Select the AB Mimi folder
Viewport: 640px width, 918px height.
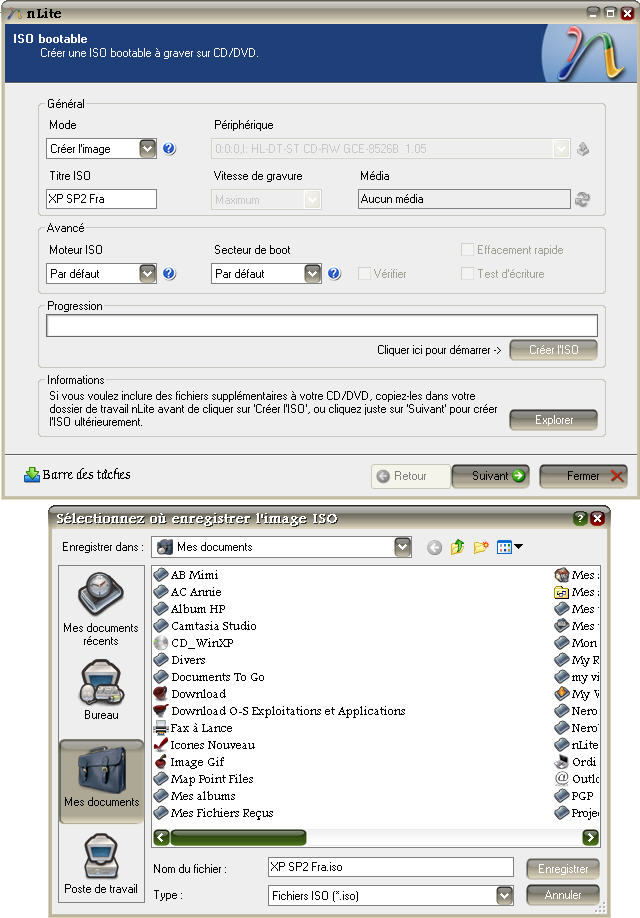[x=186, y=575]
